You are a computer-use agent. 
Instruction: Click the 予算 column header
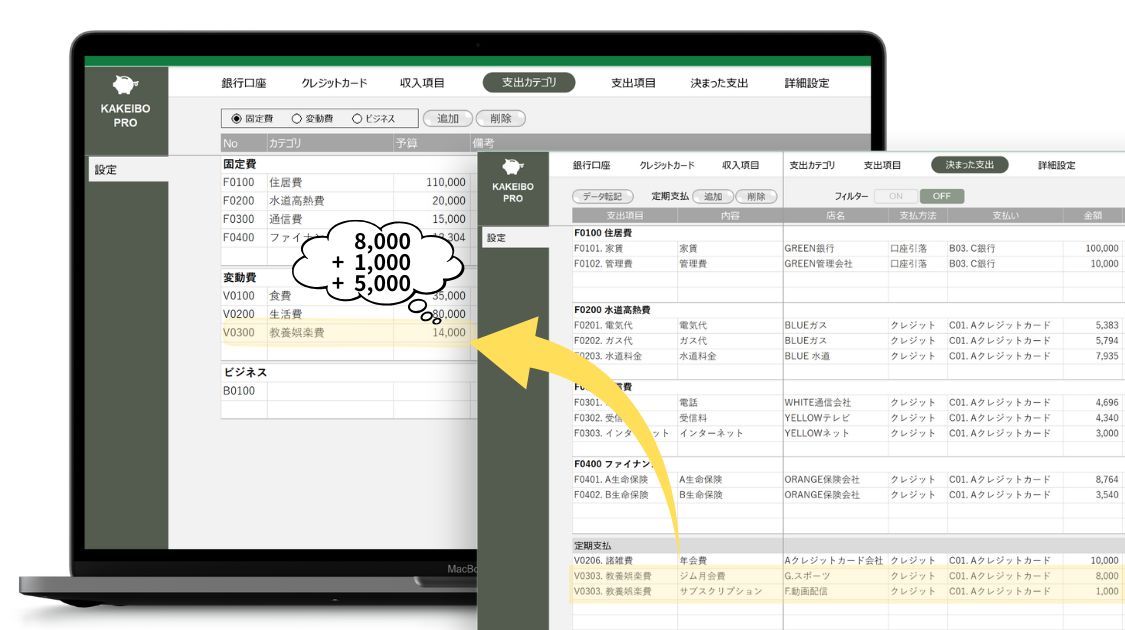point(406,143)
